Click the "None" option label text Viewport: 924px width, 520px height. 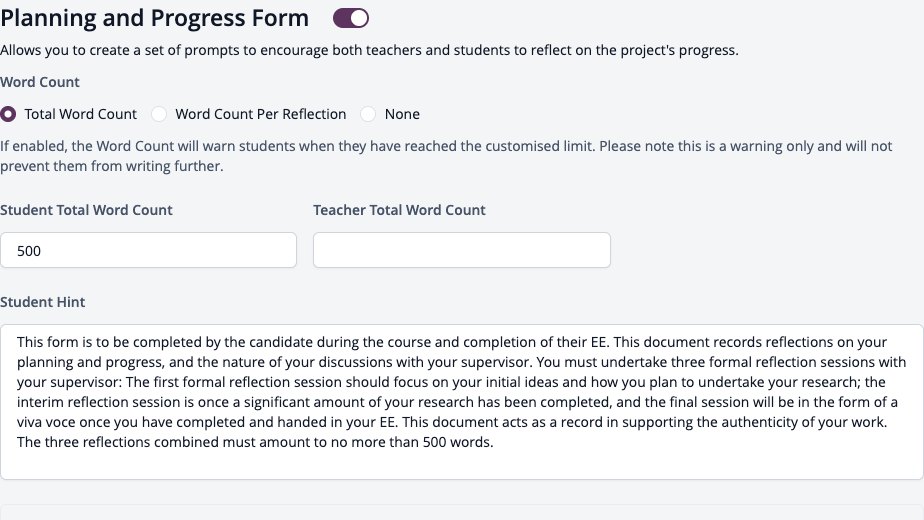[x=402, y=114]
